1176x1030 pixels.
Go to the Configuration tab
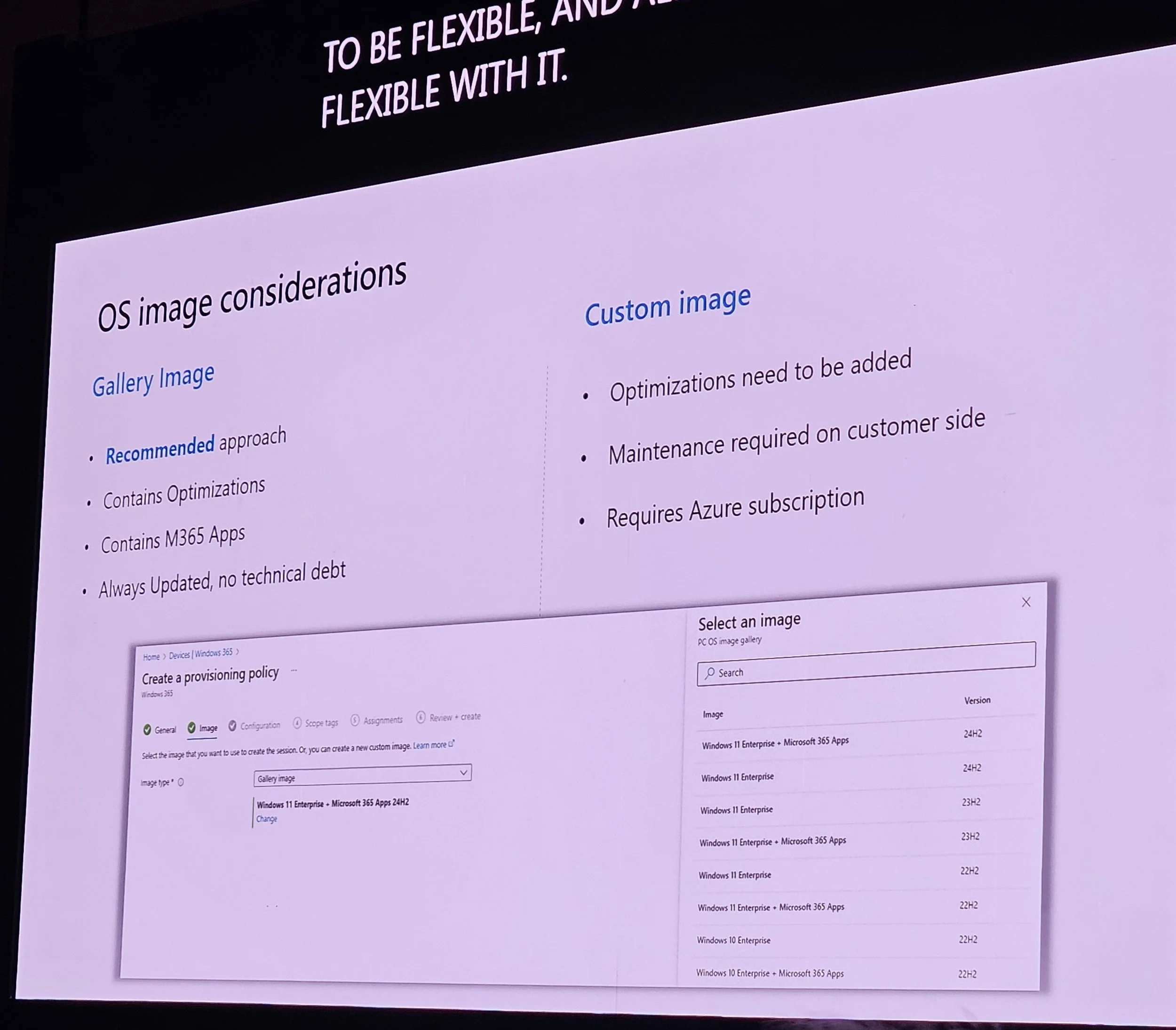pos(260,726)
